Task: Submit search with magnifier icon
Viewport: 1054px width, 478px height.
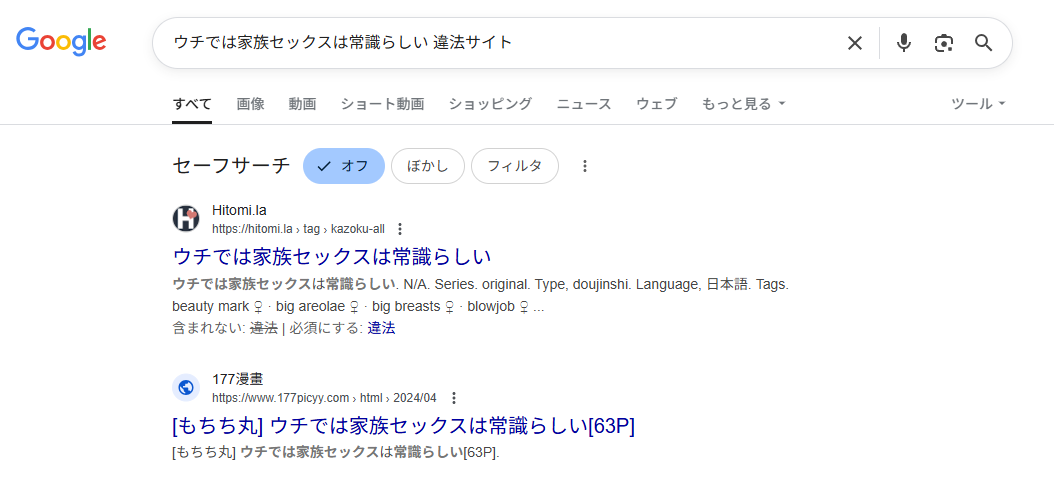Action: [x=983, y=43]
